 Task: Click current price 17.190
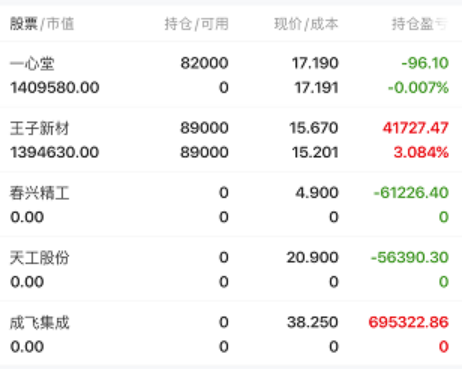315,63
